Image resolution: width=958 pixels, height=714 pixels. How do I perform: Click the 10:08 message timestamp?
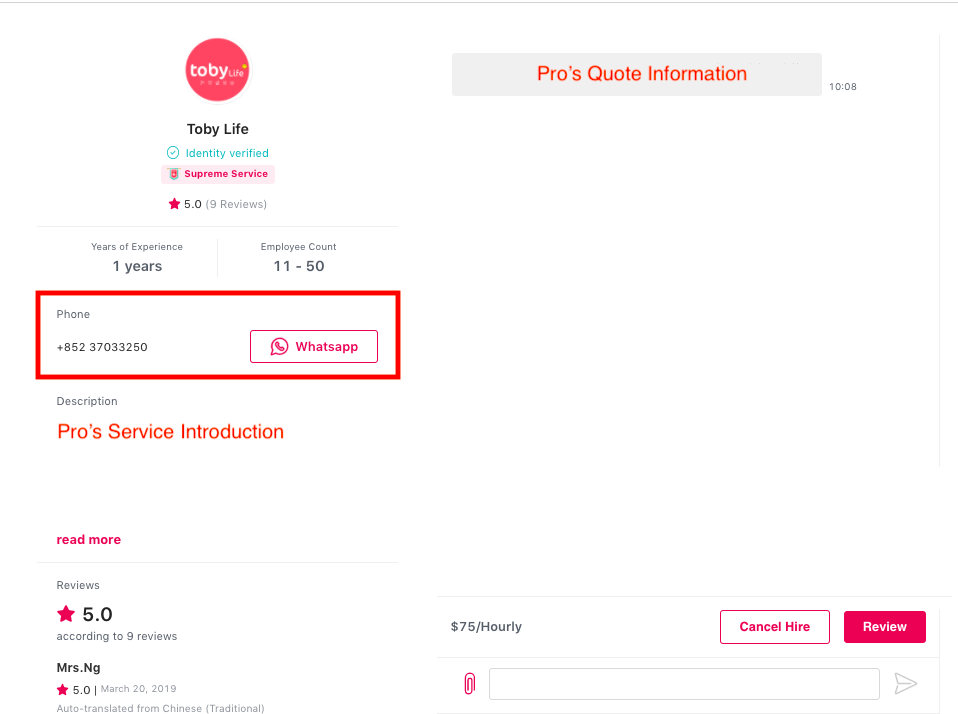(843, 87)
